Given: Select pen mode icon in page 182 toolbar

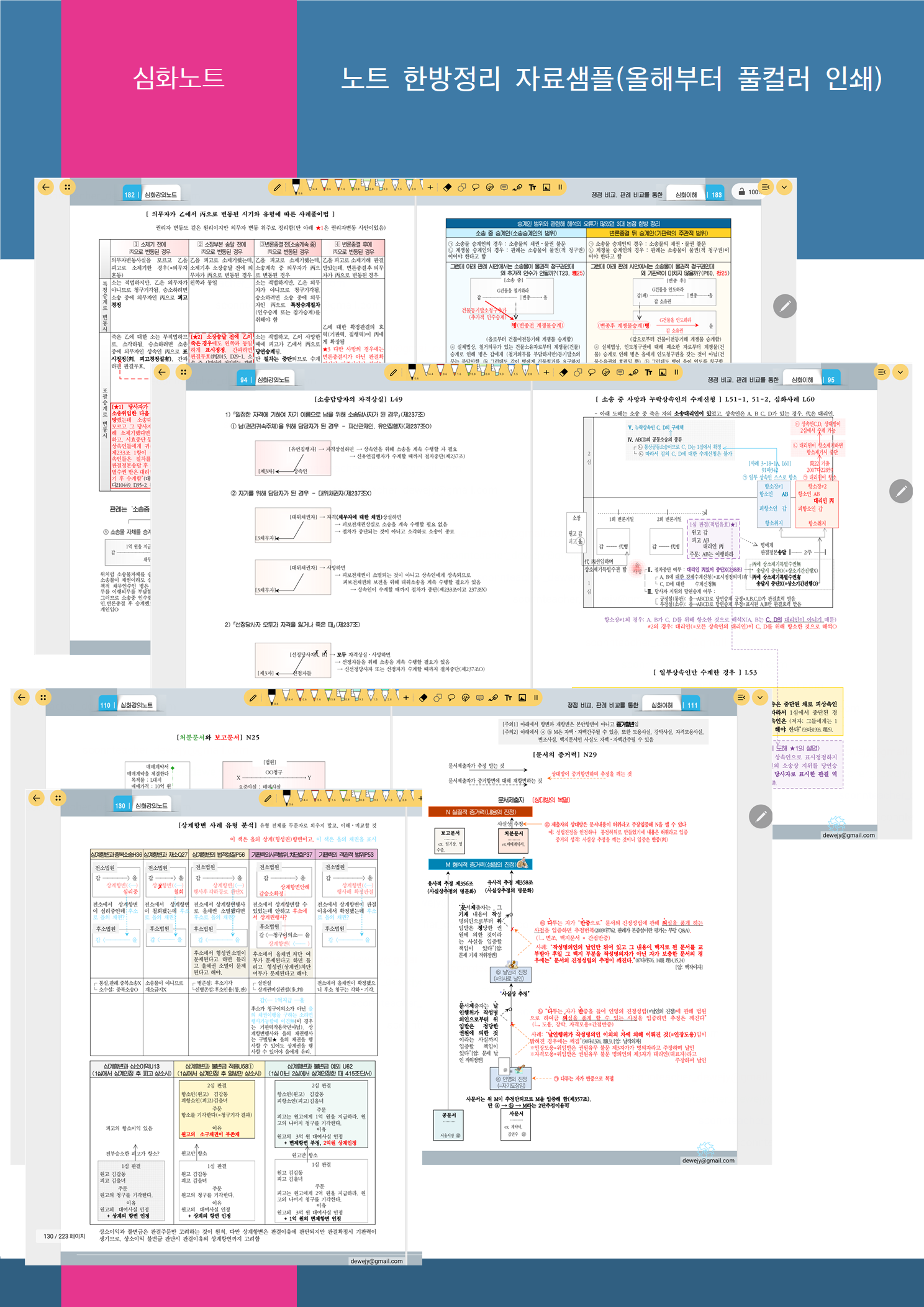Looking at the screenshot, I should 277,187.
